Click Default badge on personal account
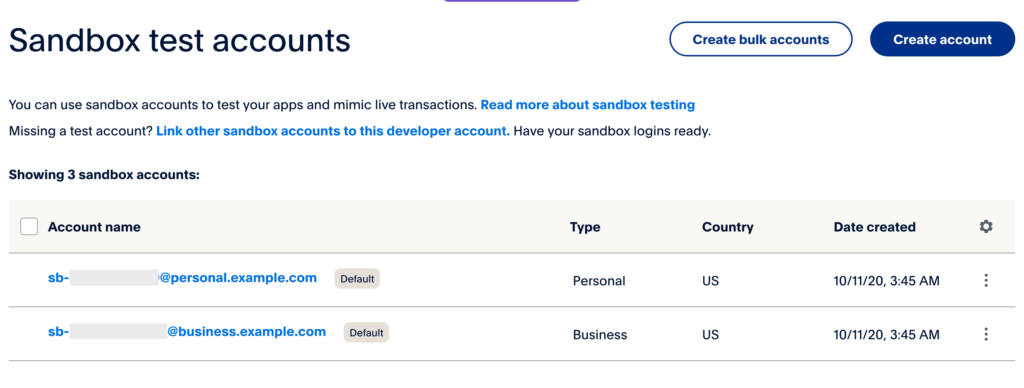 tap(357, 279)
